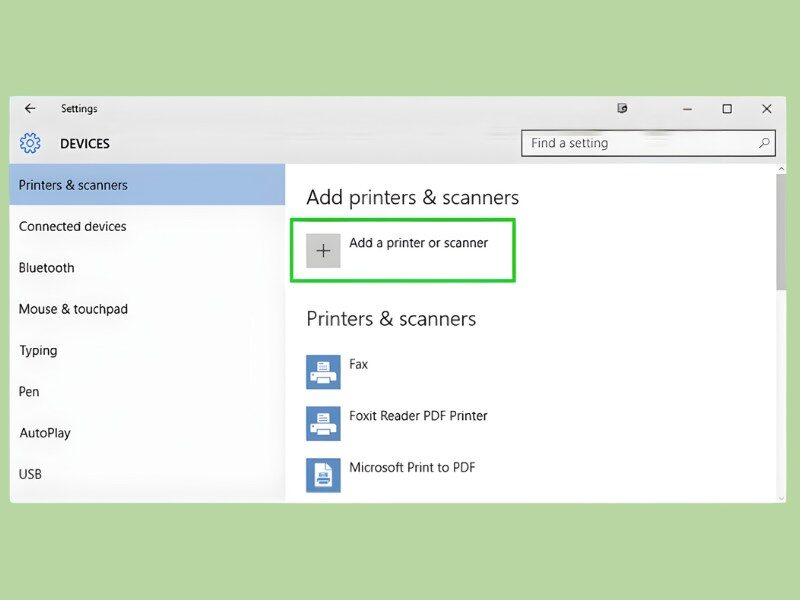Viewport: 800px width, 600px height.
Task: Select the Fax printer icon
Action: pos(323,372)
